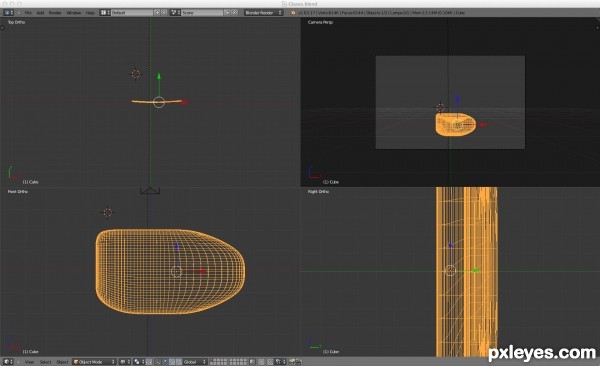Click the Right Ortho view label
Screen dimensions: 600x366
[x=318, y=191]
